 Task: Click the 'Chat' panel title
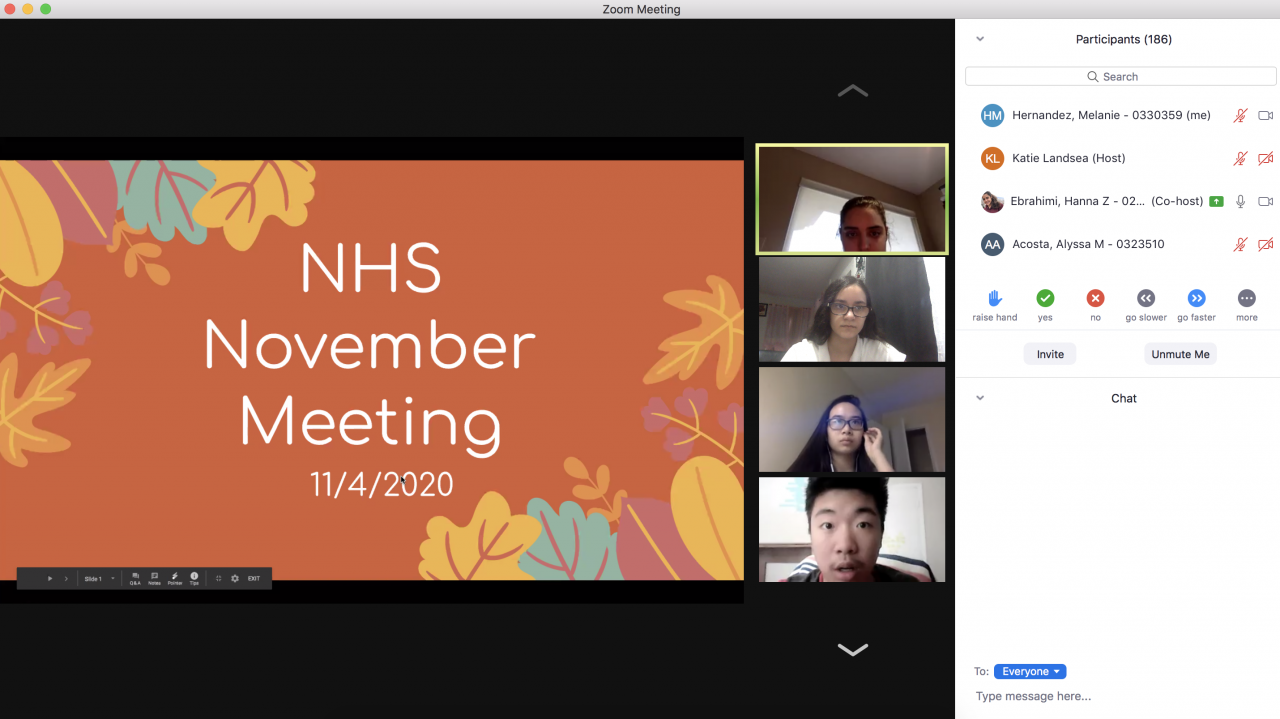(x=1124, y=398)
